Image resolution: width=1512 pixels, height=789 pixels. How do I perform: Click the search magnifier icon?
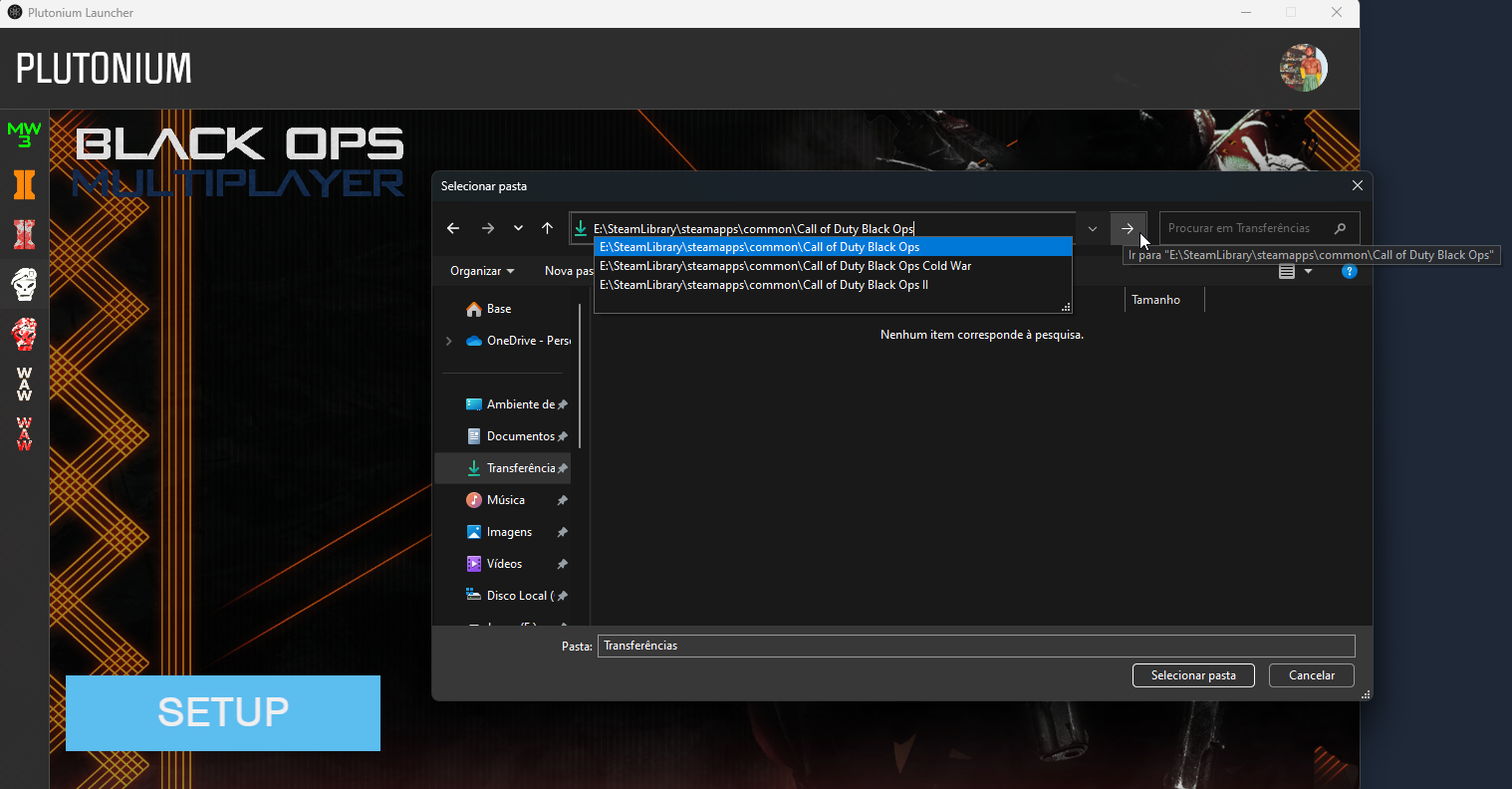tap(1340, 228)
